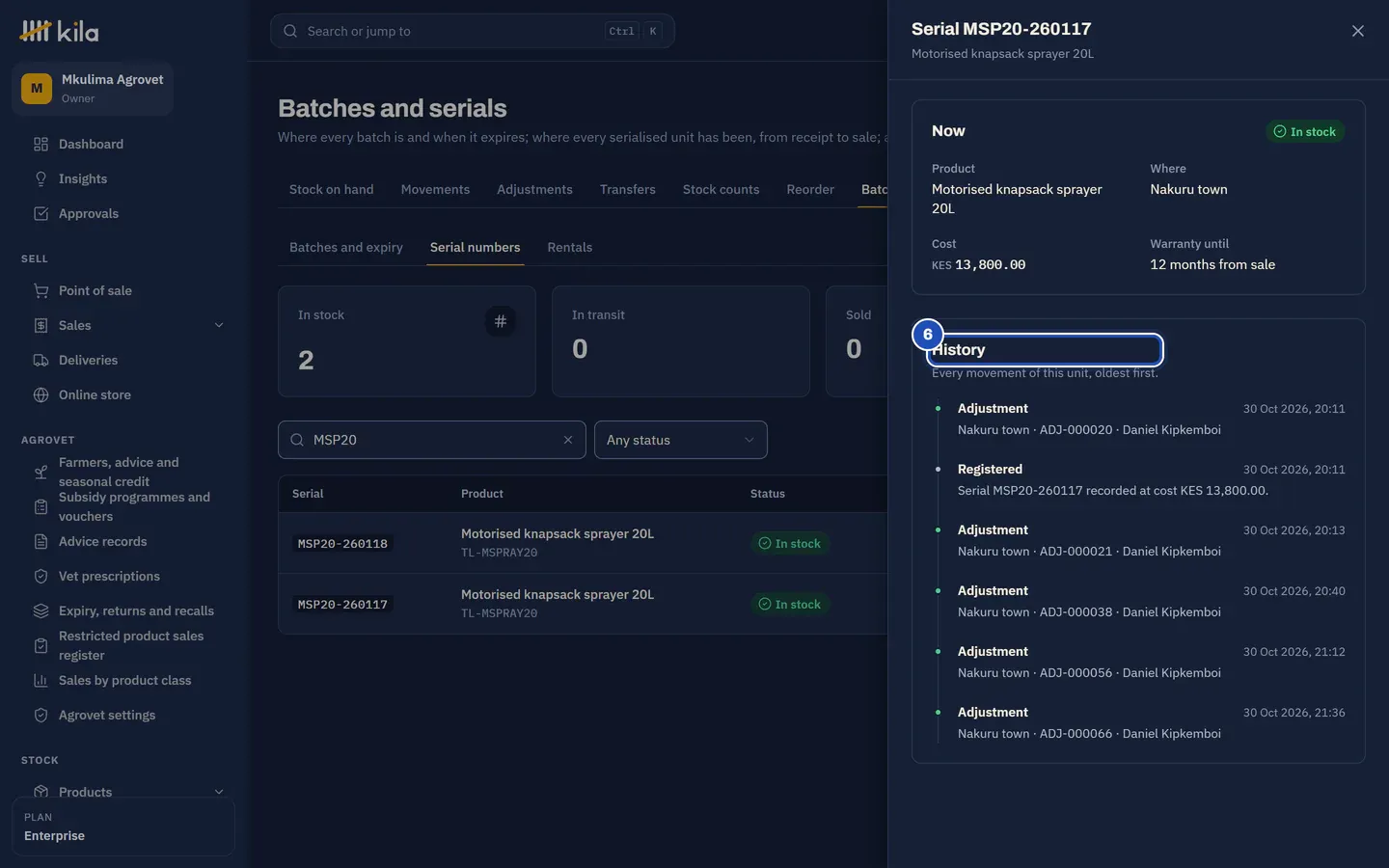This screenshot has width=1389, height=868.
Task: Click the Mkulima Agrovet account button
Action: click(x=93, y=89)
